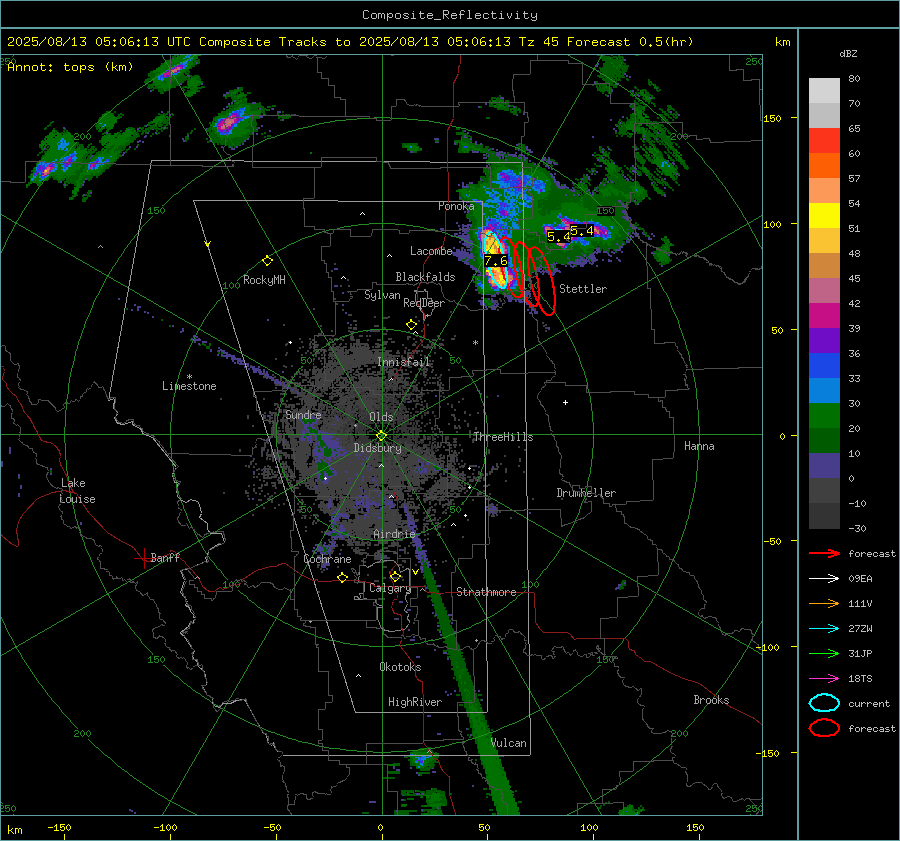Image resolution: width=900 pixels, height=841 pixels.
Task: Click the red forecast arrow legend icon
Action: (x=824, y=553)
